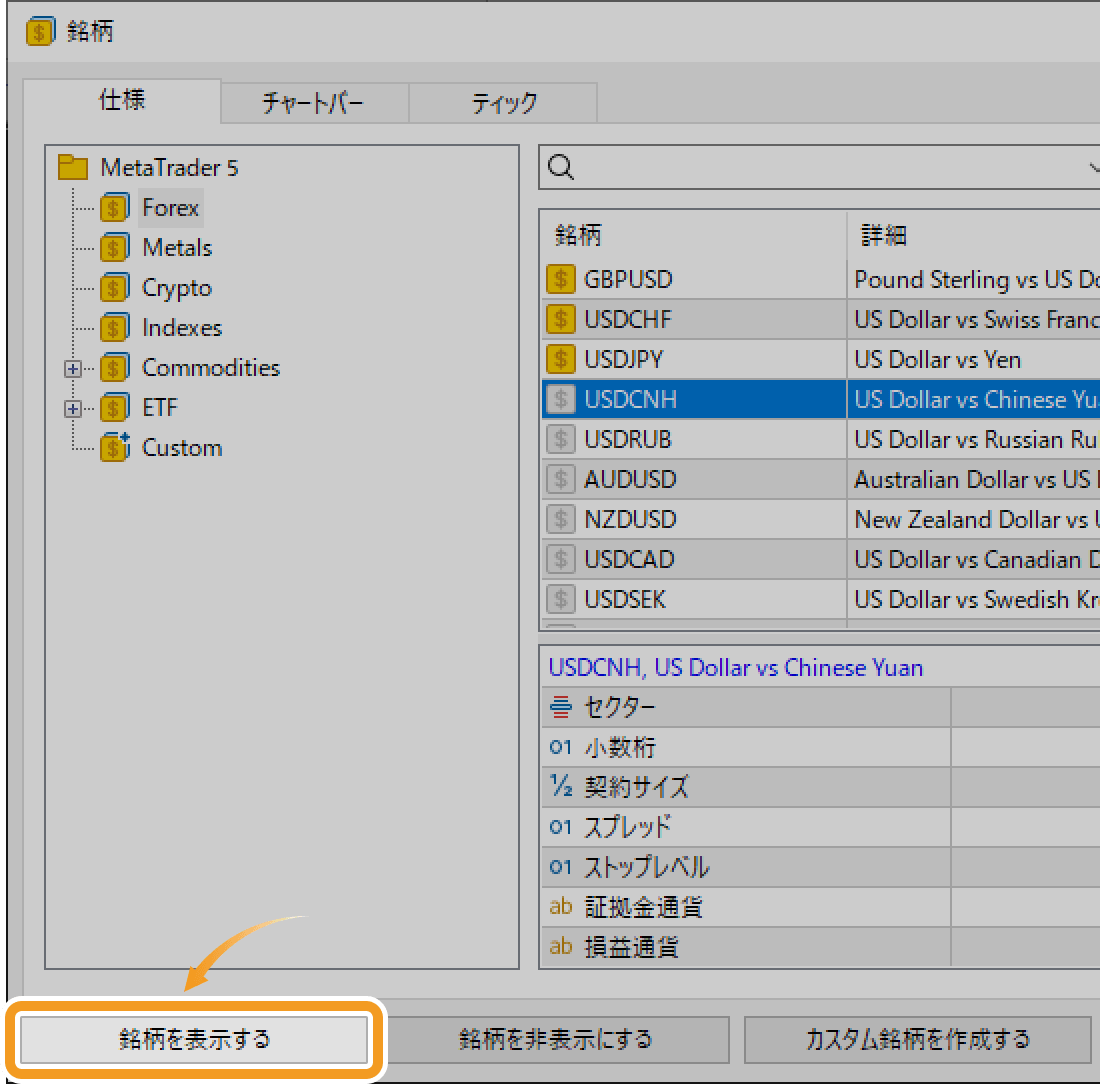Click the 証拠金通貨 property label
This screenshot has height=1084, width=1100.
coord(643,907)
